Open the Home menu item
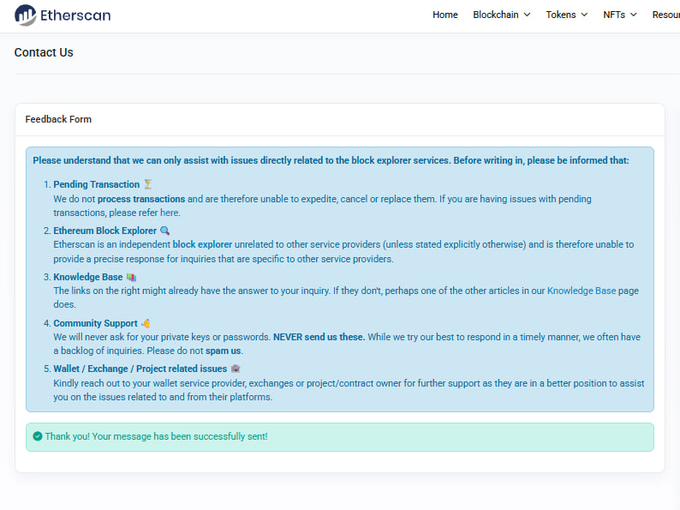Image resolution: width=680 pixels, height=510 pixels. [445, 15]
